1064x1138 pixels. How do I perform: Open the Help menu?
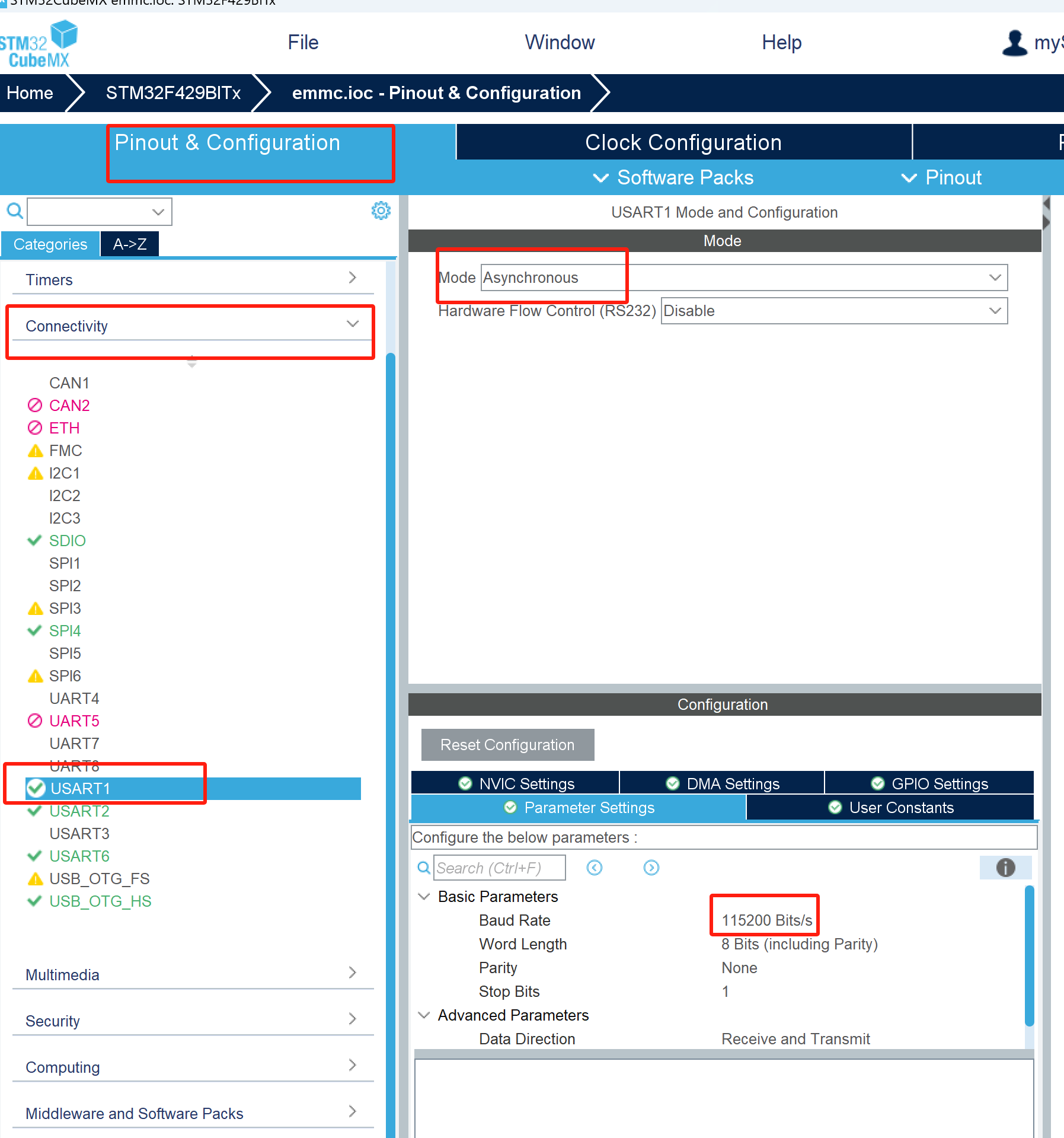(782, 42)
